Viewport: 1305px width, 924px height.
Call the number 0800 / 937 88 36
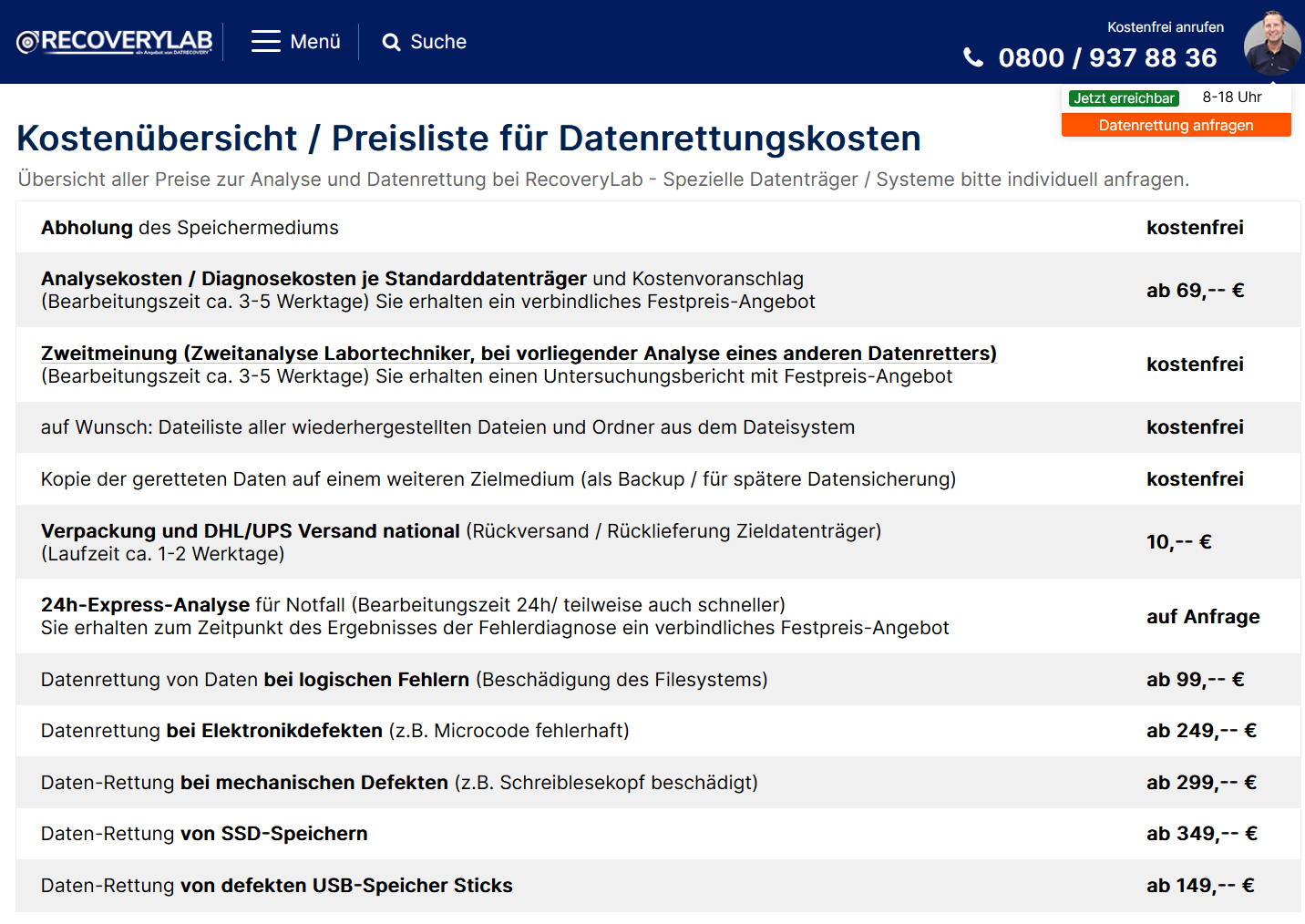click(x=1107, y=57)
